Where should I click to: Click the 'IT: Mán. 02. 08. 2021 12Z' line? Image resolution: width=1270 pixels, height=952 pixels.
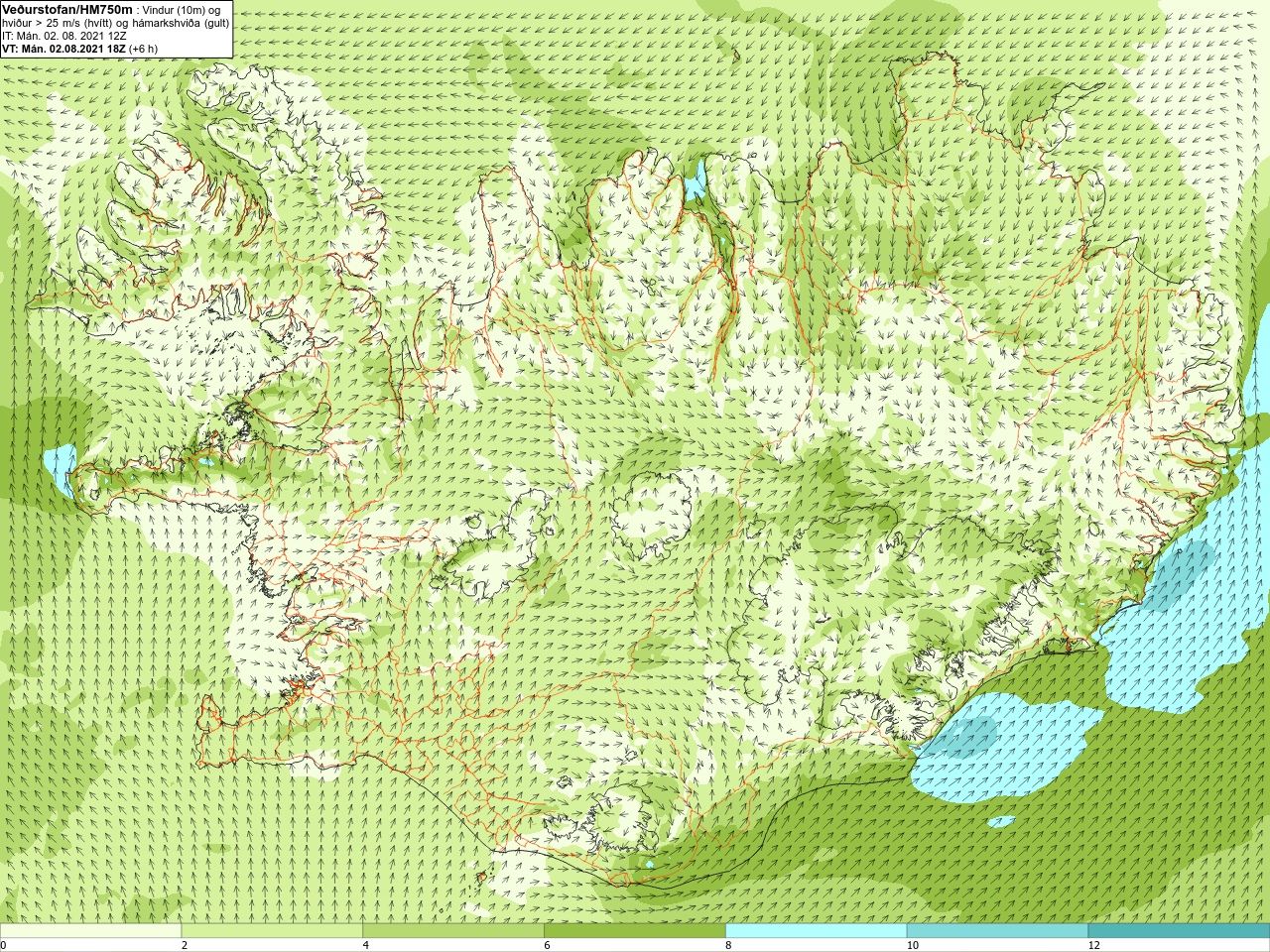pyautogui.click(x=66, y=36)
